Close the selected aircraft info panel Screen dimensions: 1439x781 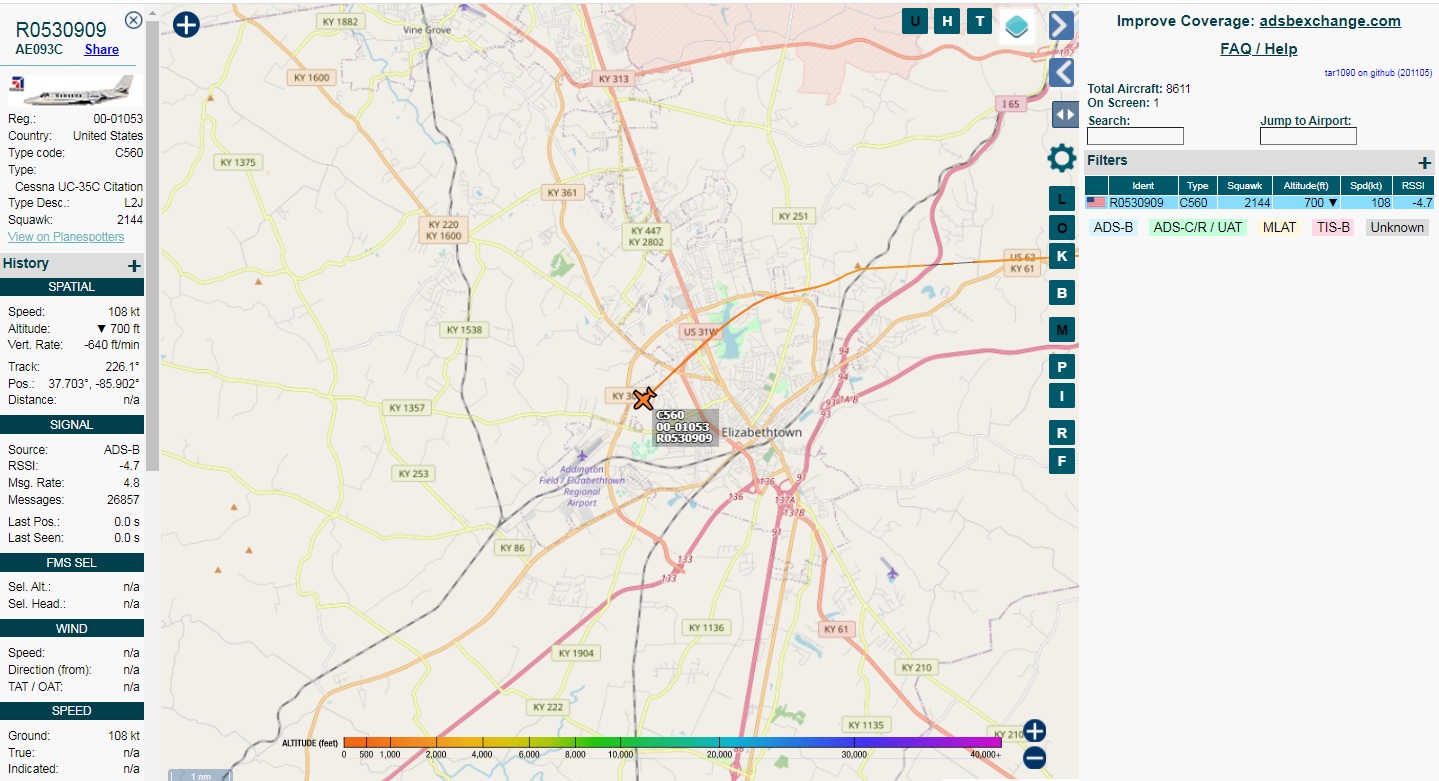pos(133,20)
